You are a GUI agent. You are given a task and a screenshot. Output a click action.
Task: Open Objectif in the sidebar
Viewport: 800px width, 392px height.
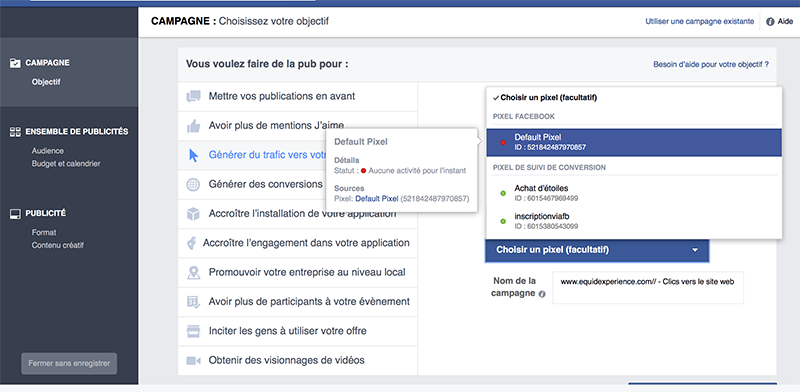(46, 82)
